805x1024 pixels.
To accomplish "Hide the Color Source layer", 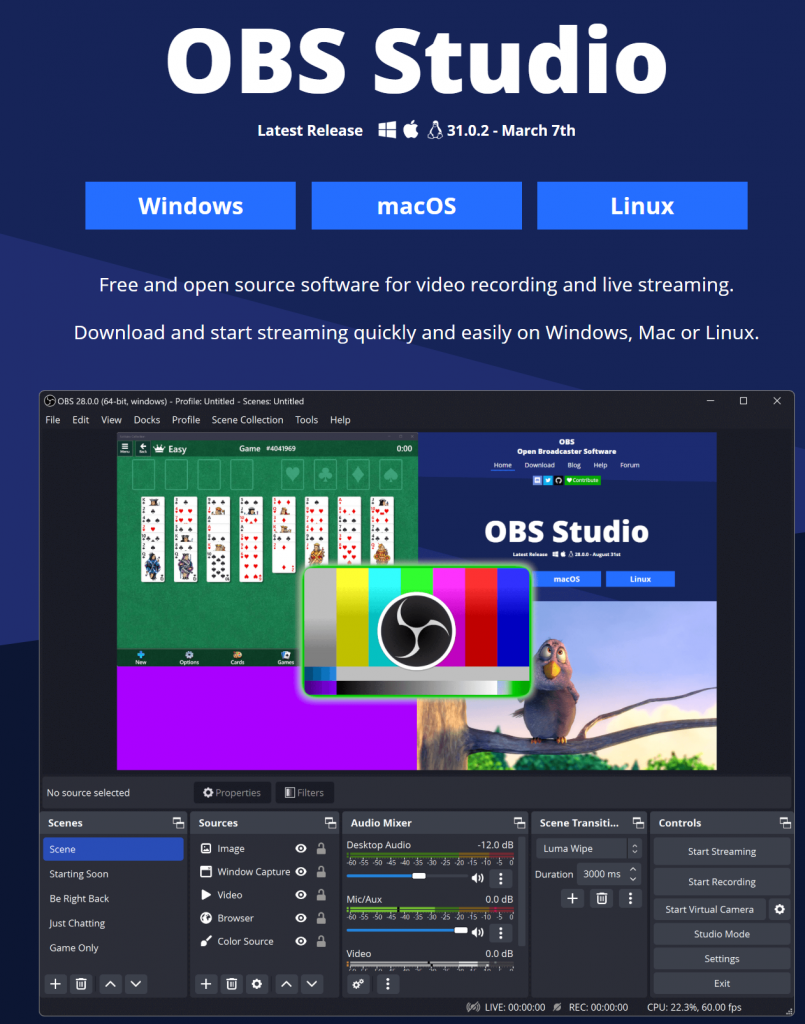I will (x=301, y=941).
